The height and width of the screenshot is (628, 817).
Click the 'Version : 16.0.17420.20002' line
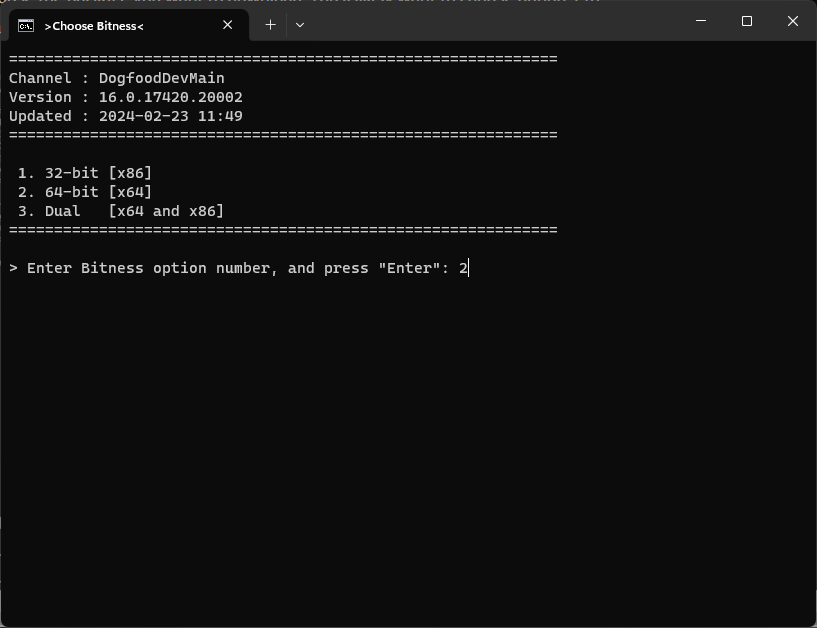click(x=126, y=97)
